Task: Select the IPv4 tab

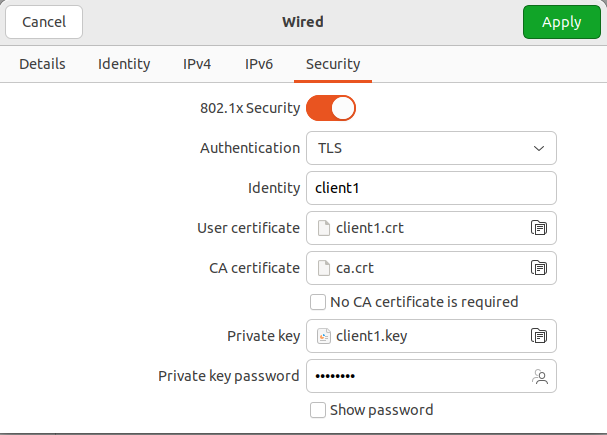Action: 197,64
